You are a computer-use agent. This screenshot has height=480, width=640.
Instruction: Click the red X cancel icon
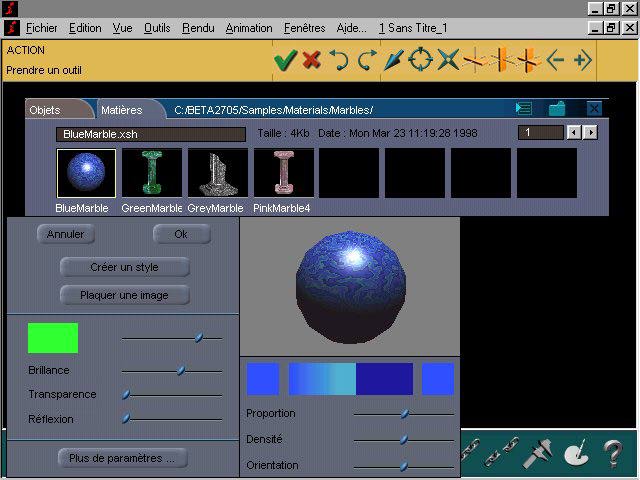click(x=311, y=60)
